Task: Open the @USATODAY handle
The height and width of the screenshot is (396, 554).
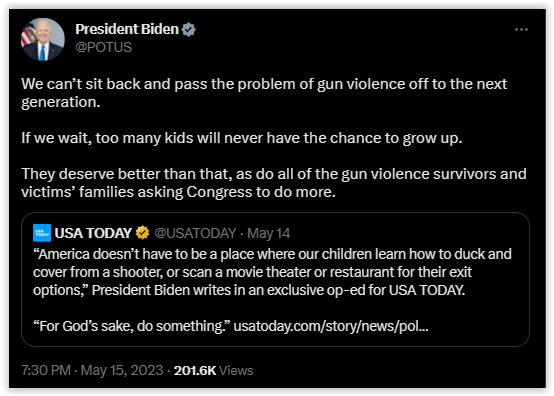Action: 195,233
